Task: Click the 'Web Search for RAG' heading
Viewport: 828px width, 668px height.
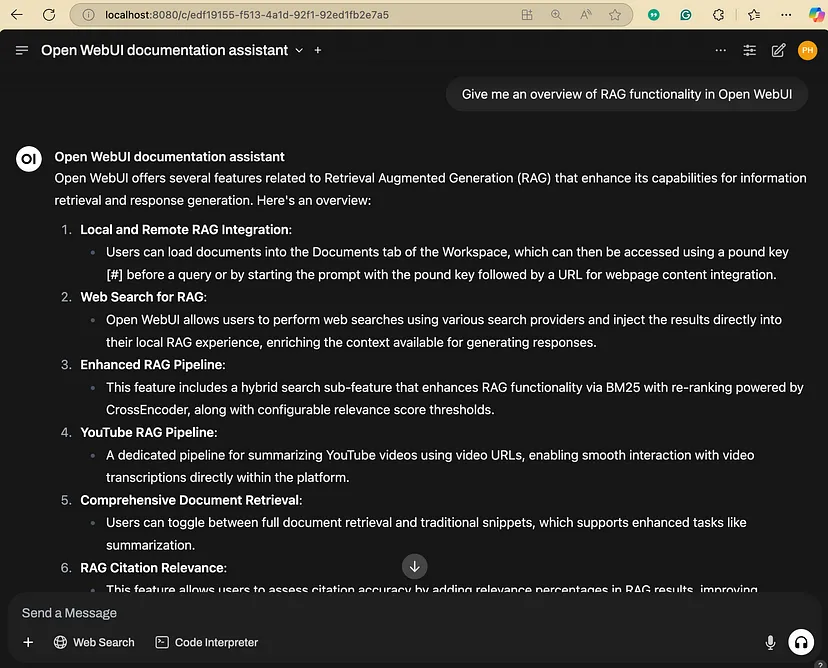Action: pos(144,297)
